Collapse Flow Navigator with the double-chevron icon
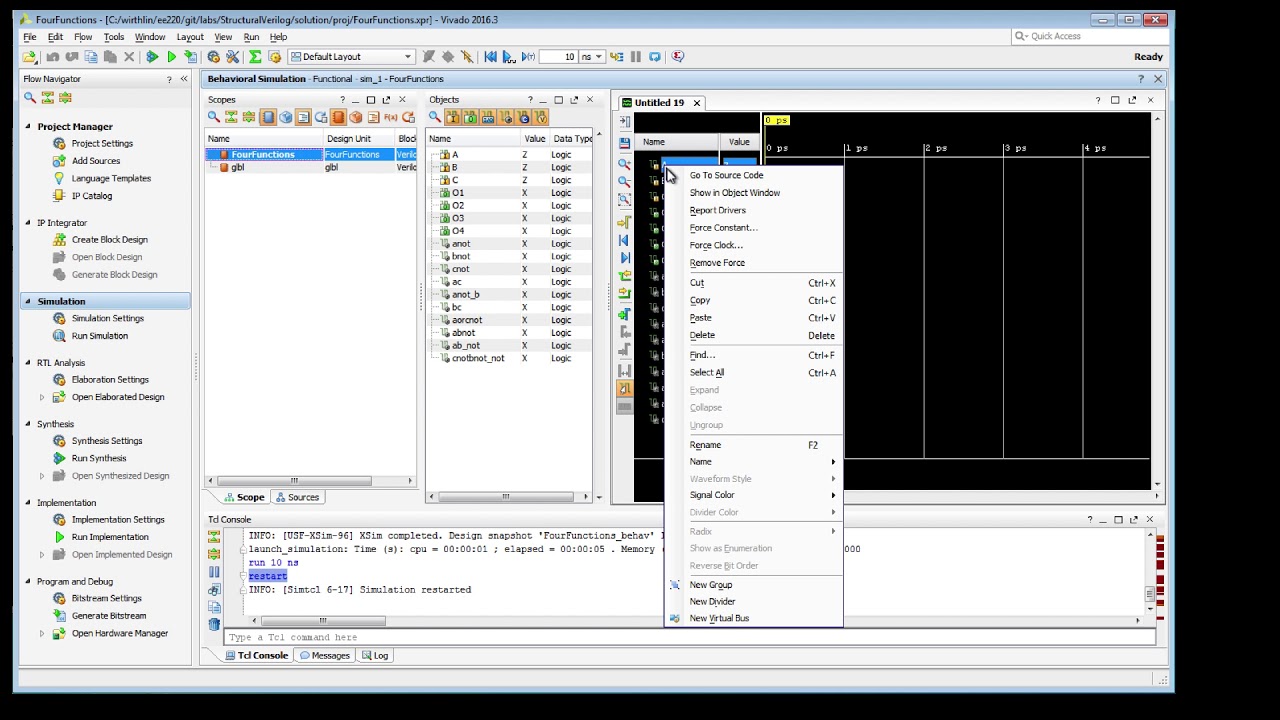 click(x=183, y=79)
